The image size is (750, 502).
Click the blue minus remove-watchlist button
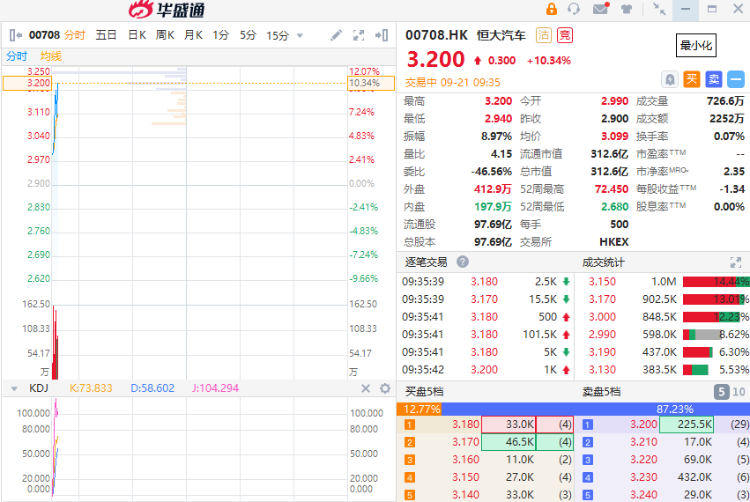(736, 79)
